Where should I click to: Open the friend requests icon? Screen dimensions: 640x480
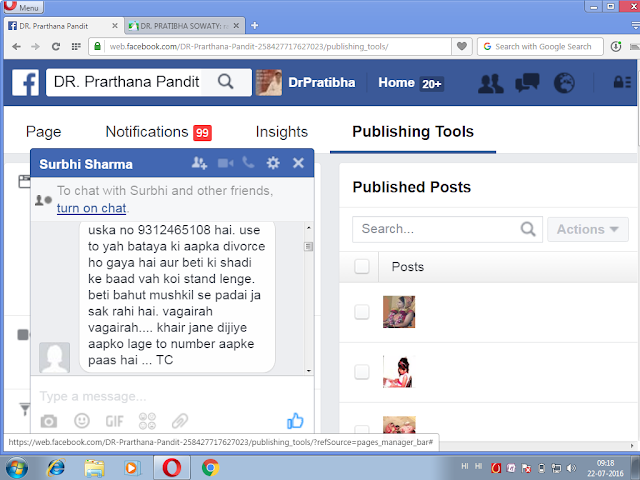coord(491,83)
